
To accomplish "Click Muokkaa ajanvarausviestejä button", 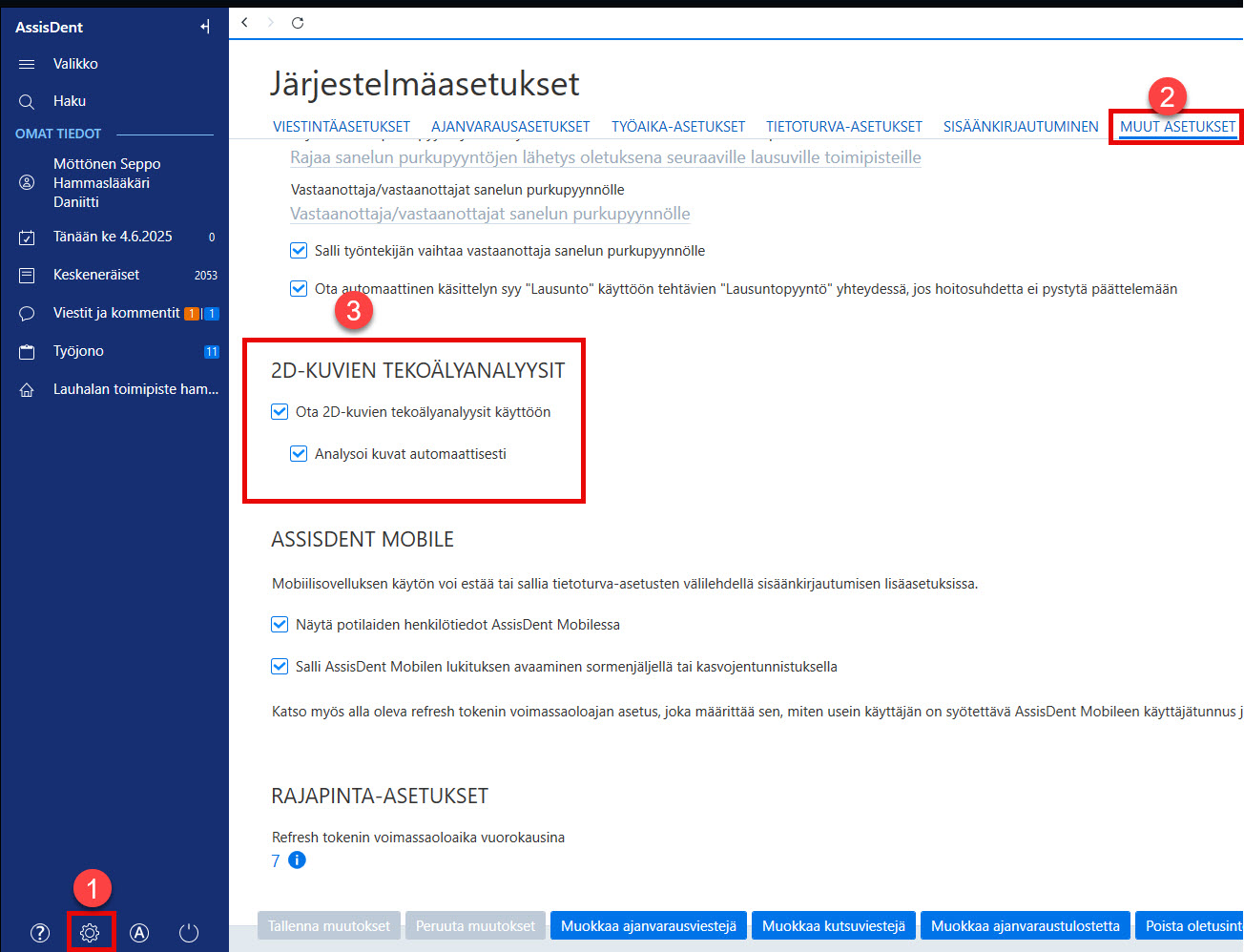I will tap(649, 926).
